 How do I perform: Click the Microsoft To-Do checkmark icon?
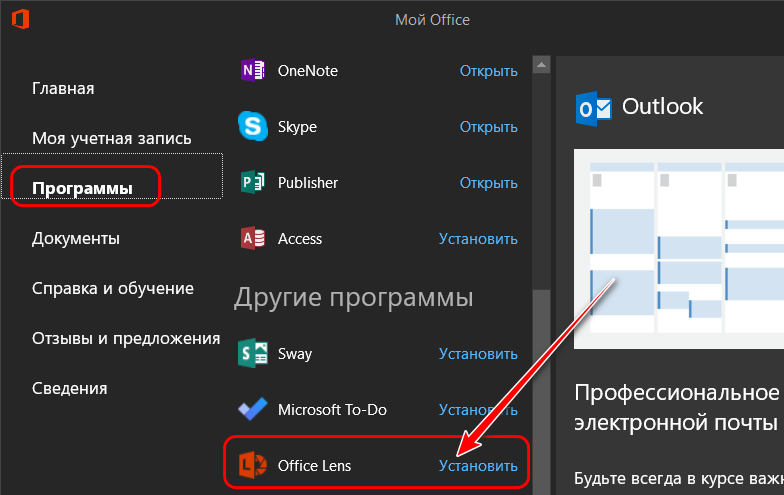tap(252, 410)
